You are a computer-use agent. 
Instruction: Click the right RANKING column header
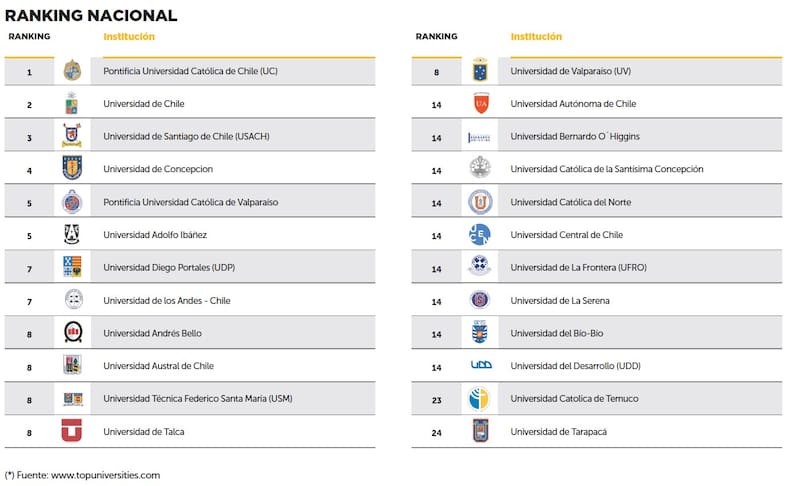point(436,37)
